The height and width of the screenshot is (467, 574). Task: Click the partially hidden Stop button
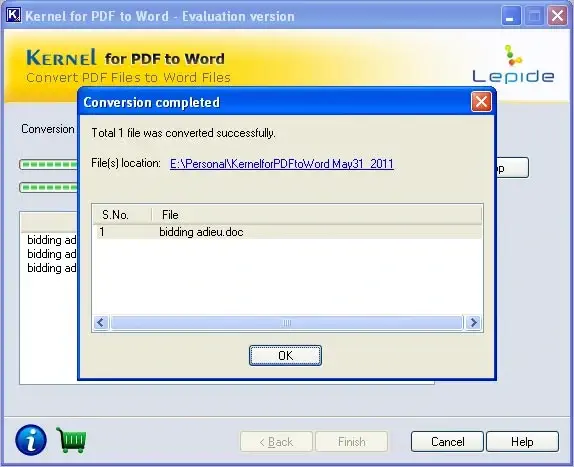click(x=512, y=168)
